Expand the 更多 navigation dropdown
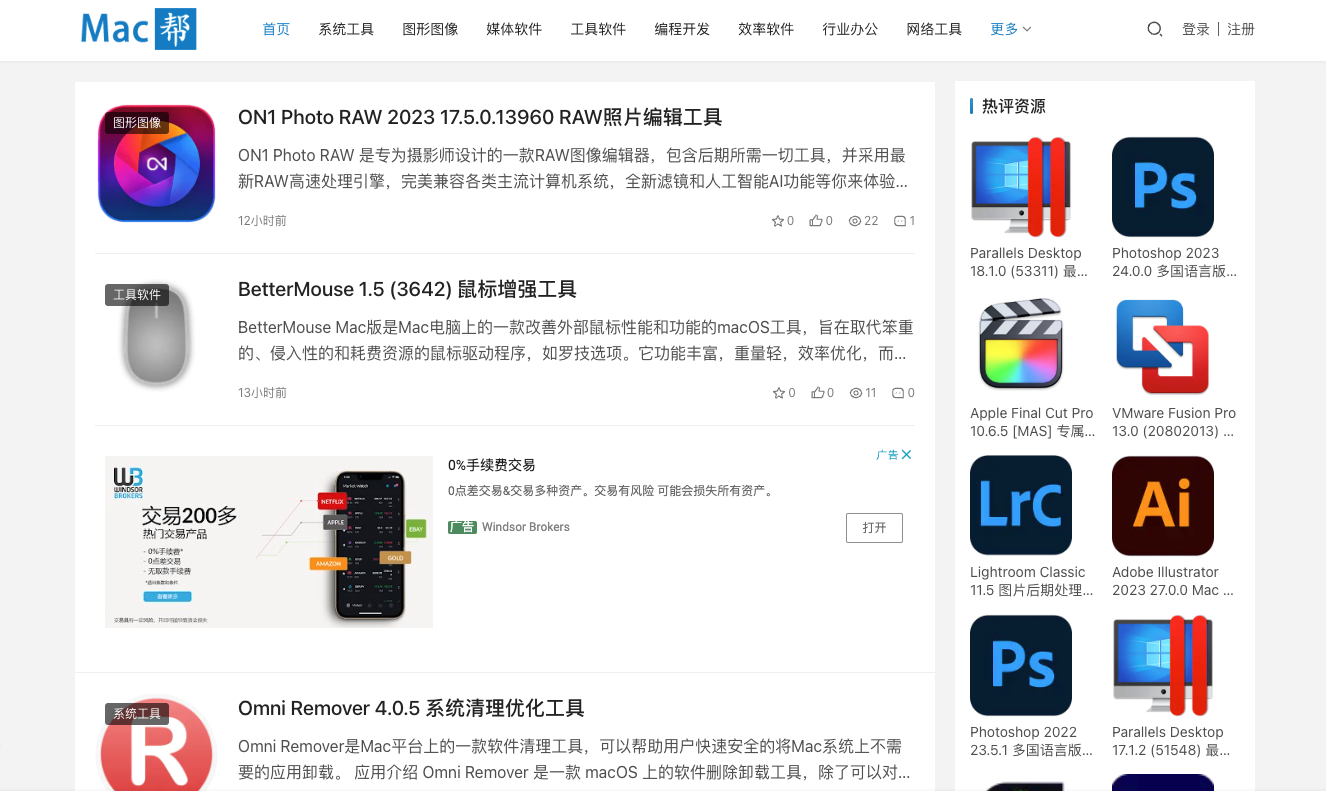This screenshot has width=1326, height=791. (x=1011, y=29)
